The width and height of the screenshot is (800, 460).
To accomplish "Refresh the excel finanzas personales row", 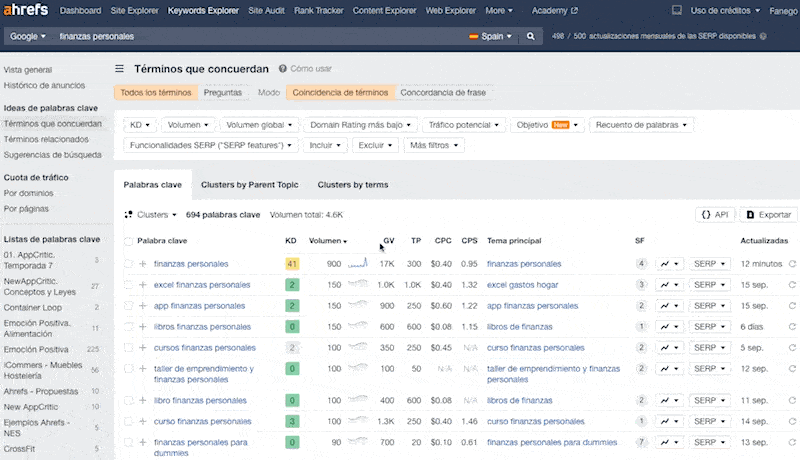I will coord(792,285).
